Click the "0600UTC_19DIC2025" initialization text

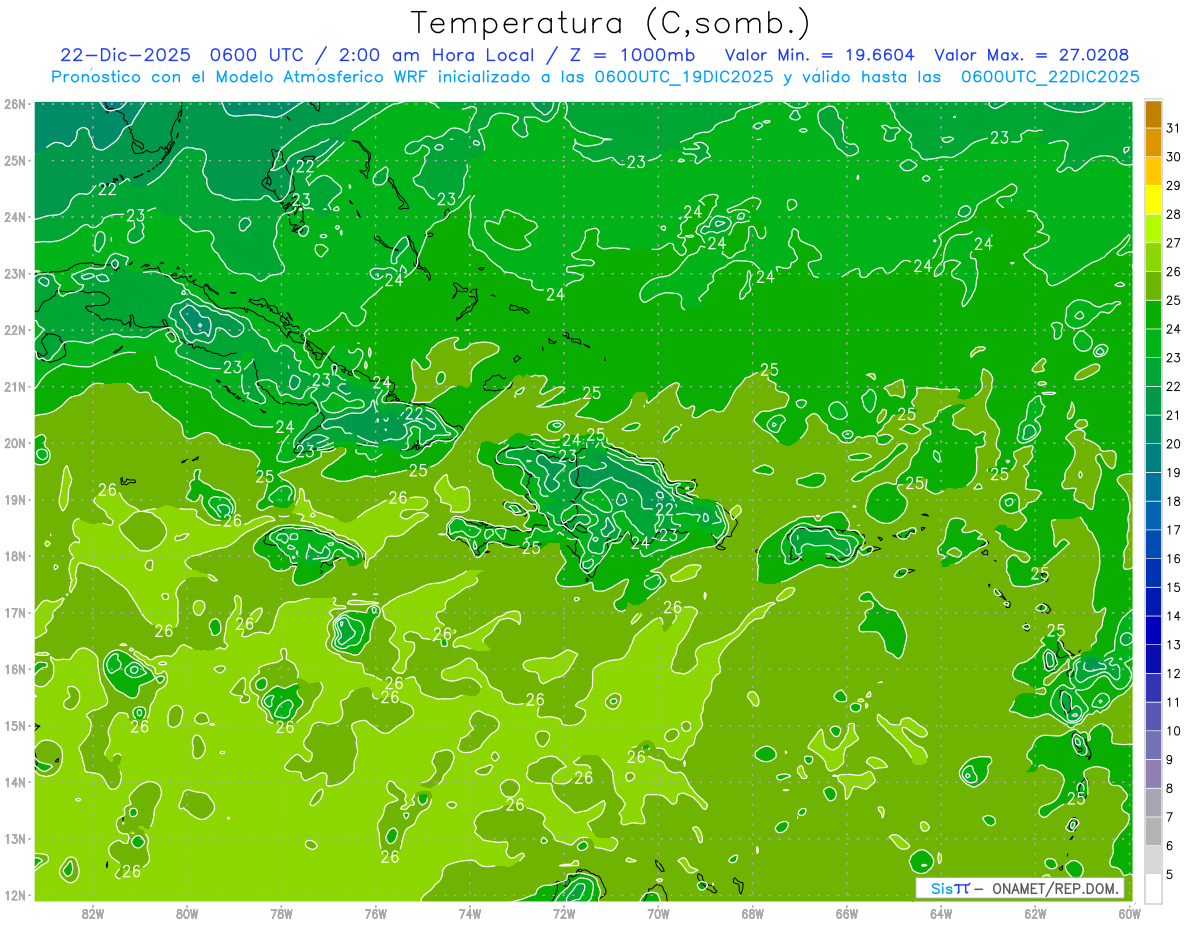pos(684,77)
